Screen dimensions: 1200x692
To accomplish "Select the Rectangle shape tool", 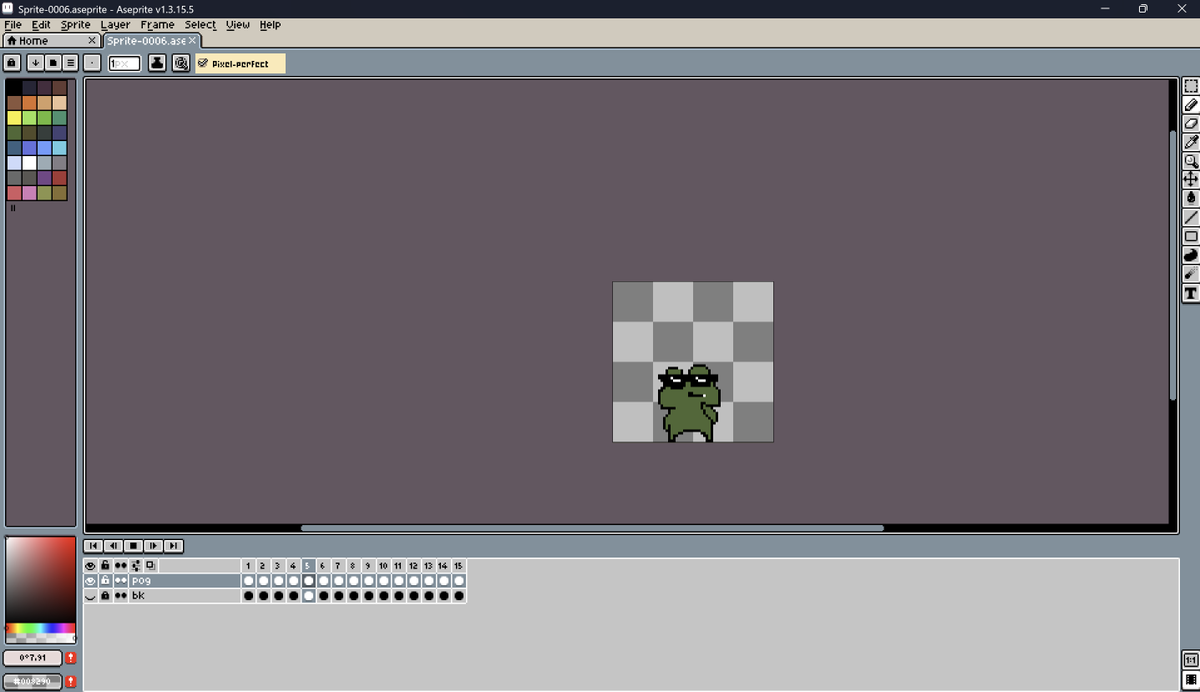I will point(1190,236).
